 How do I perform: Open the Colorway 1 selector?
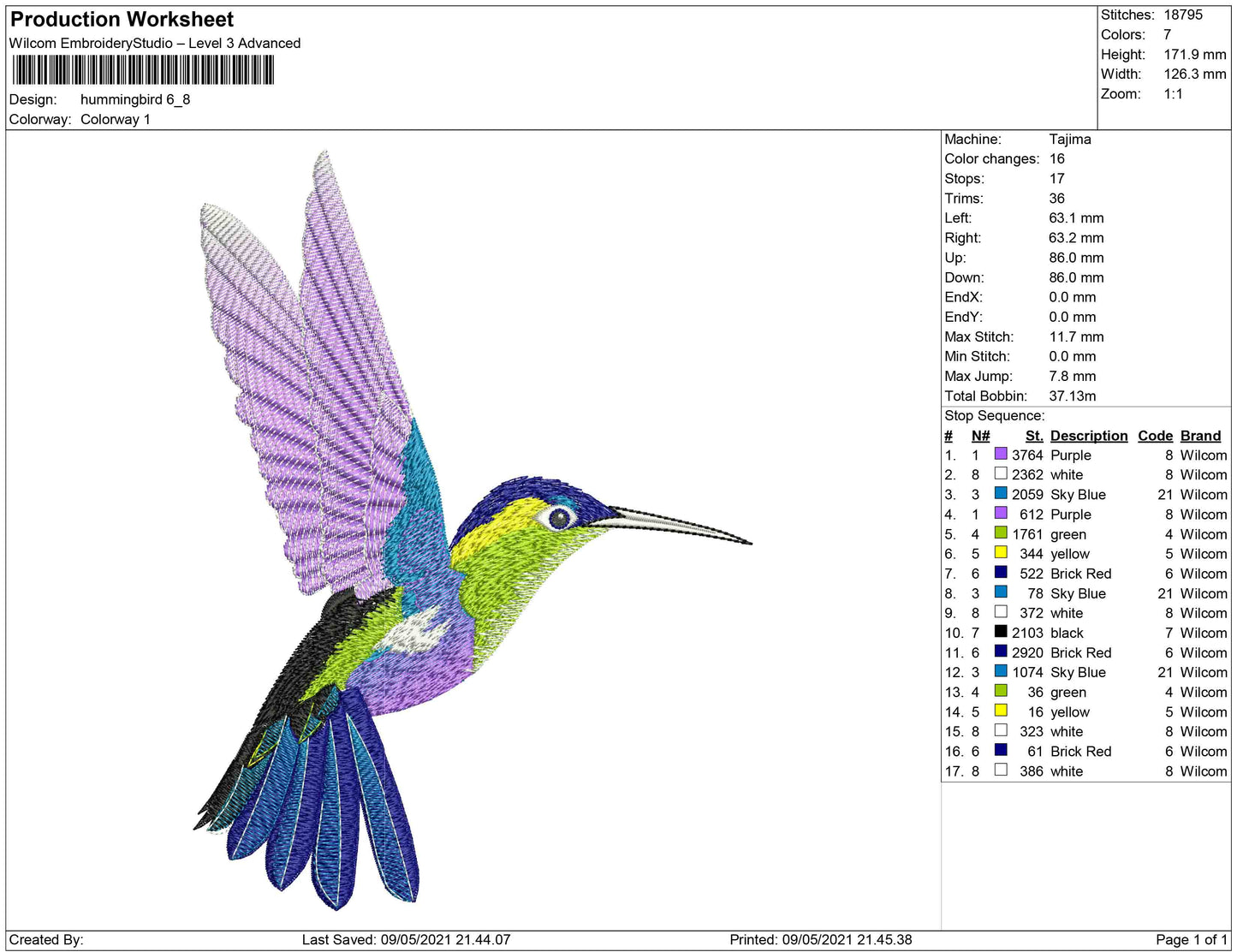pos(115,119)
